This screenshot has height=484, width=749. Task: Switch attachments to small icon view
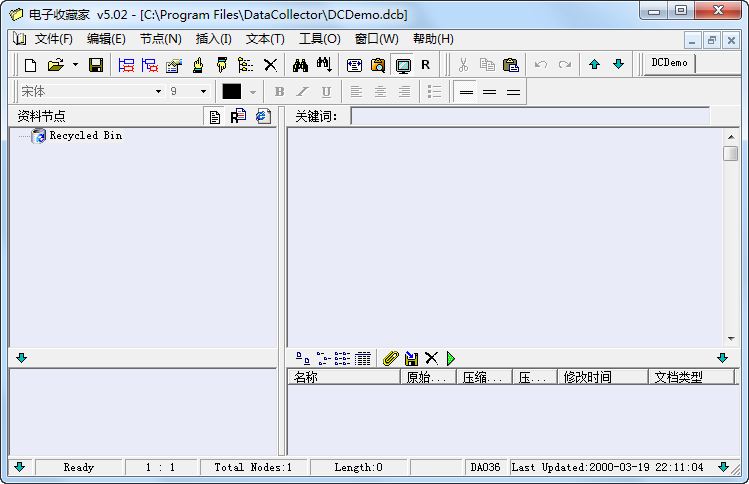[323, 358]
